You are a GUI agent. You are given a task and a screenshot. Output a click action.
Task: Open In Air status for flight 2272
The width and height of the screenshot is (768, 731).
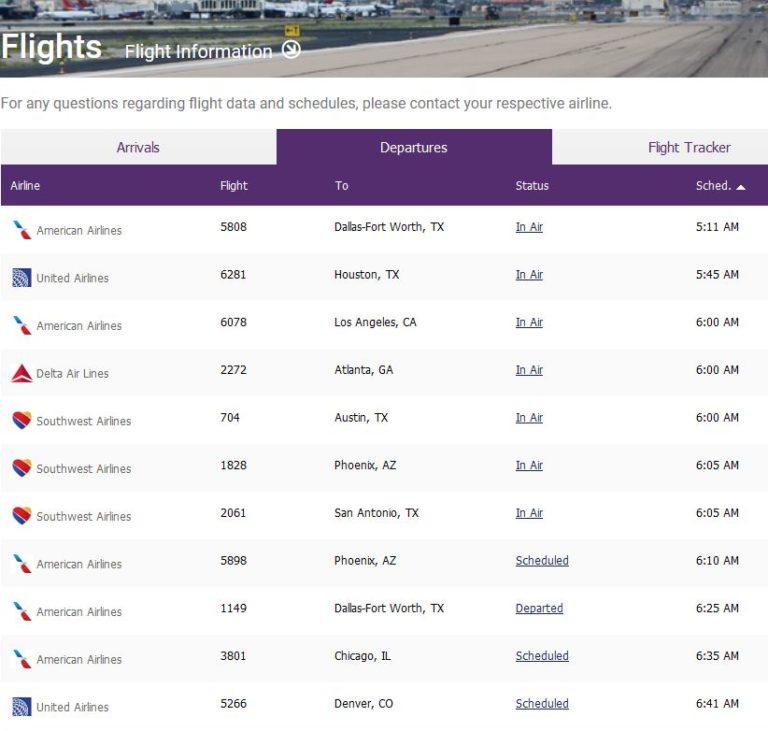click(x=529, y=370)
